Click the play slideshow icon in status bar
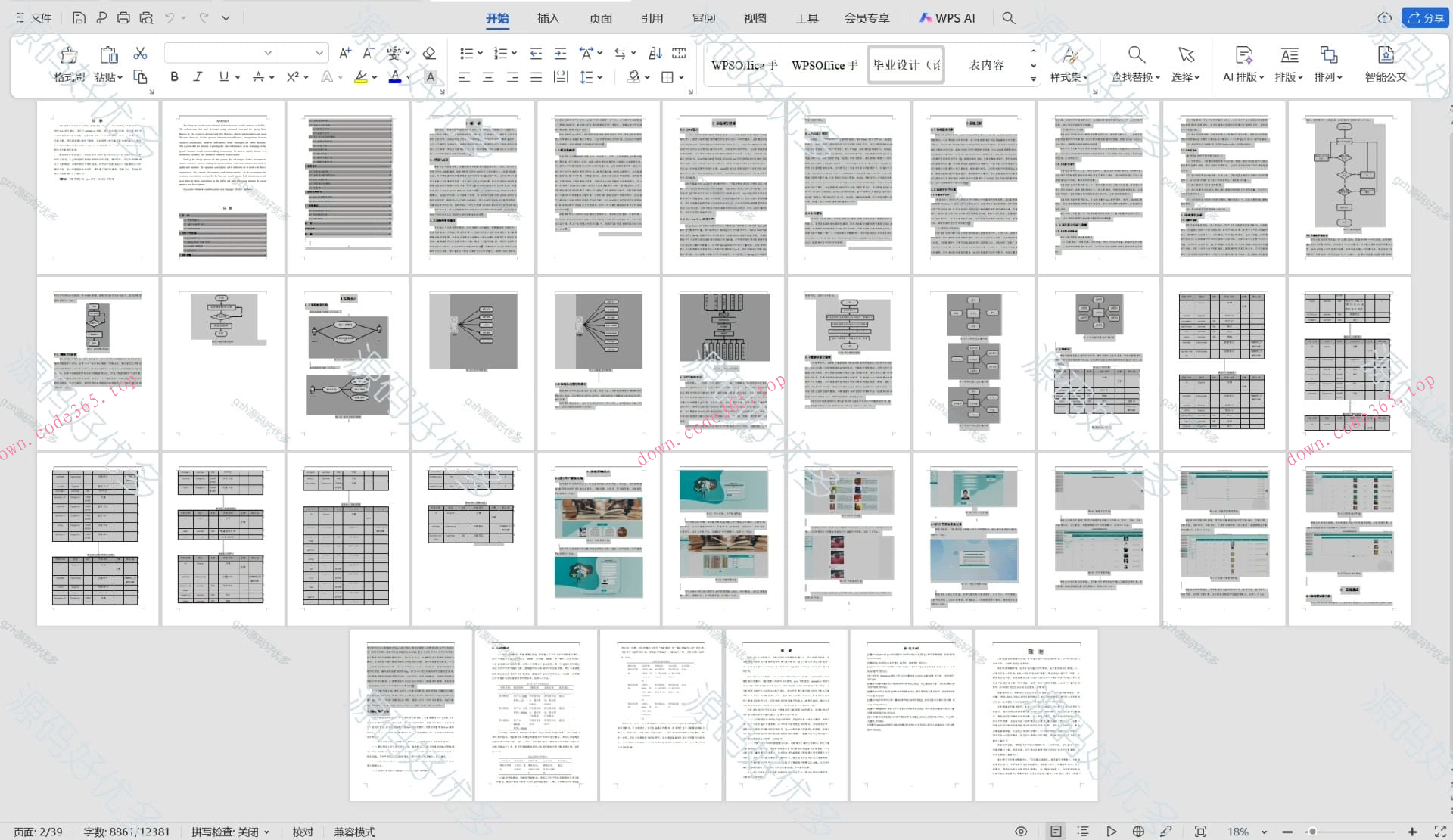The width and height of the screenshot is (1453, 840). [x=1111, y=831]
